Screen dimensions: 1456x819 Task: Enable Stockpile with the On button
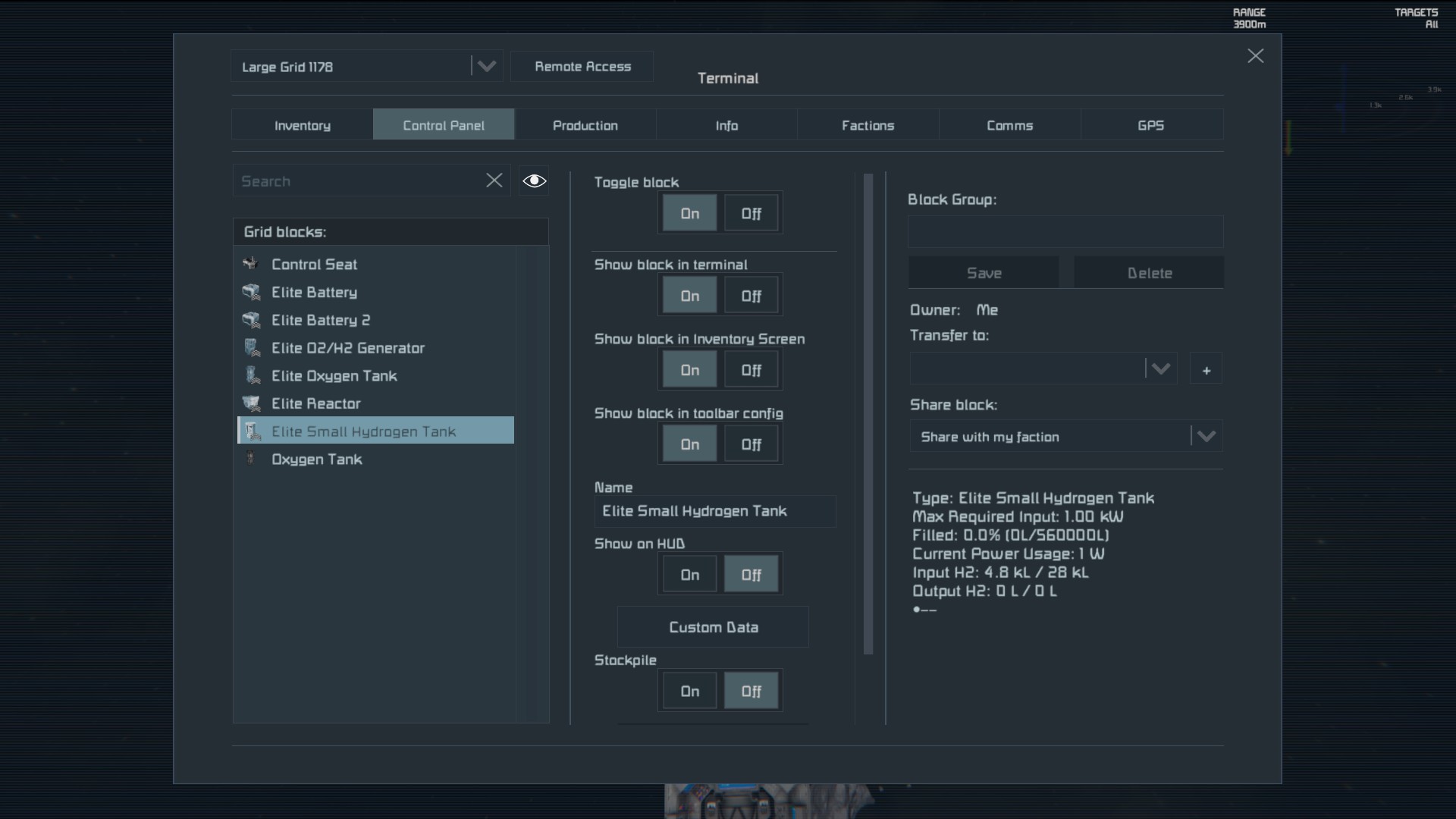pos(689,691)
